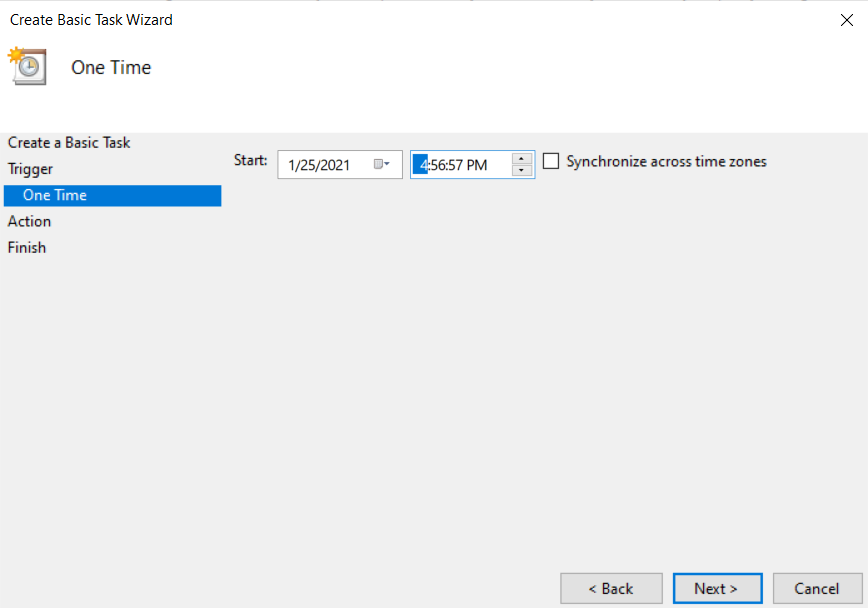Screen dimensions: 868x608
Task: Select Create a Basic Task step
Action: tap(69, 142)
